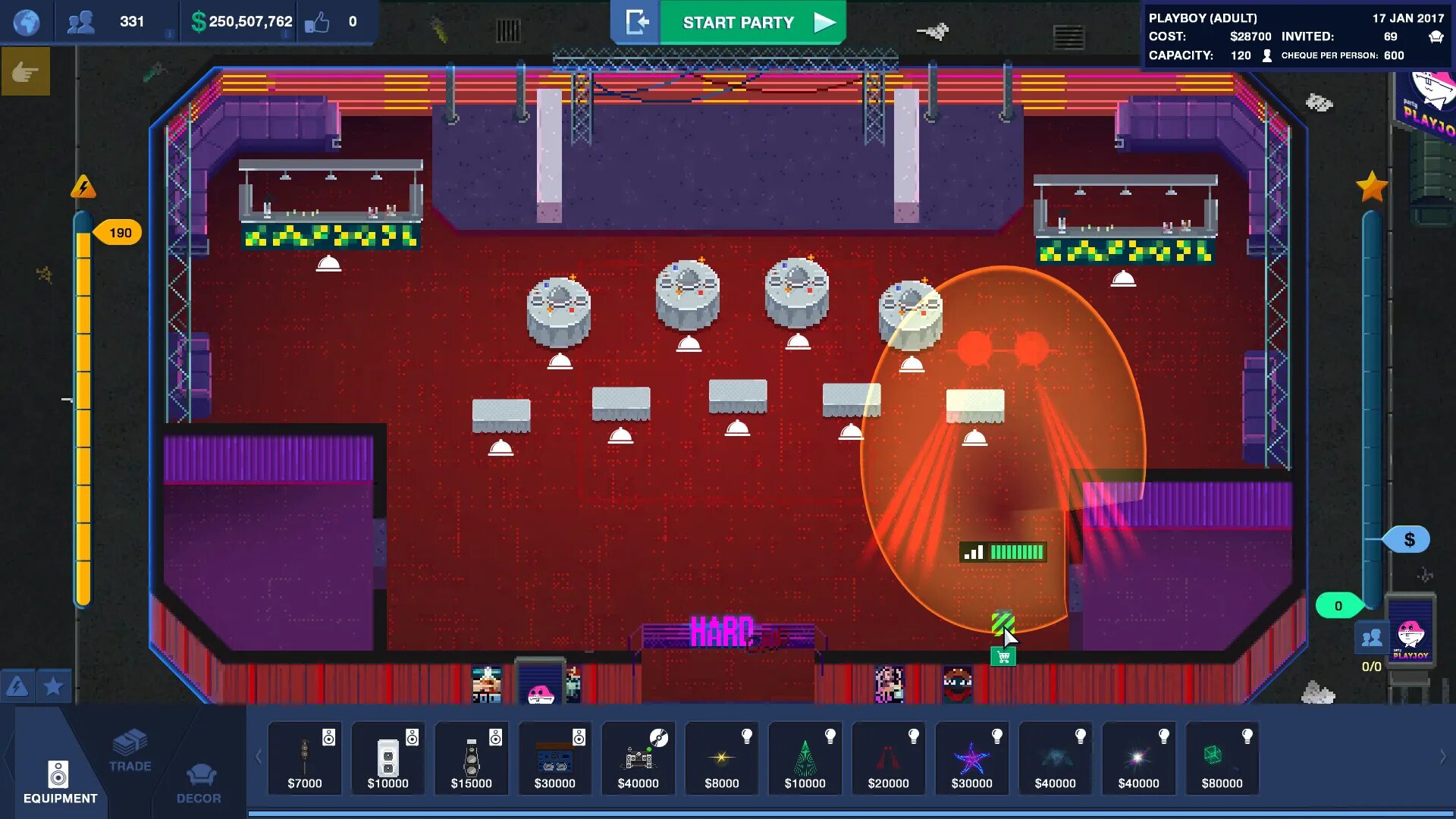Open the EQUIPMENT tab

coord(60,781)
